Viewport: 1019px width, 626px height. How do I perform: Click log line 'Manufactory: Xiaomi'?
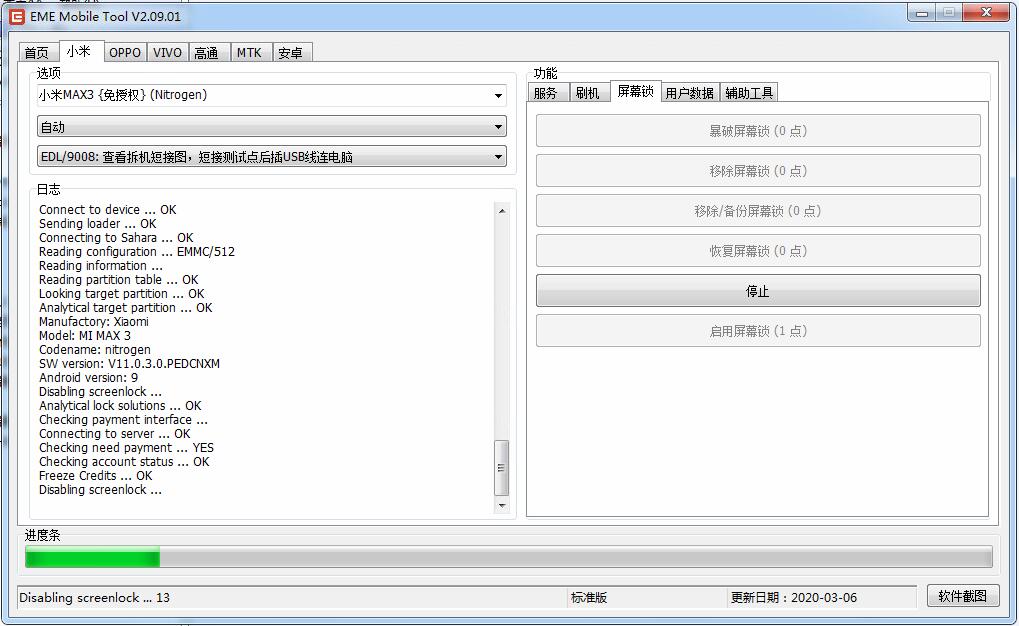(x=94, y=322)
